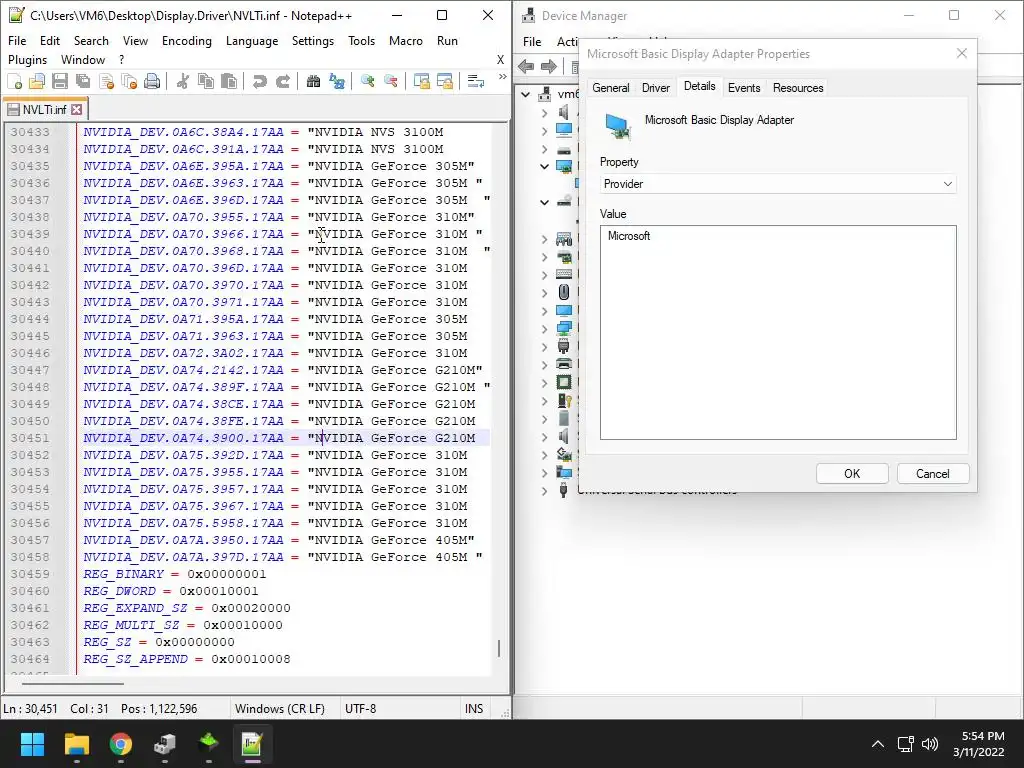This screenshot has width=1024, height=768.
Task: Show hidden tray icons chevron
Action: pyautogui.click(x=878, y=744)
